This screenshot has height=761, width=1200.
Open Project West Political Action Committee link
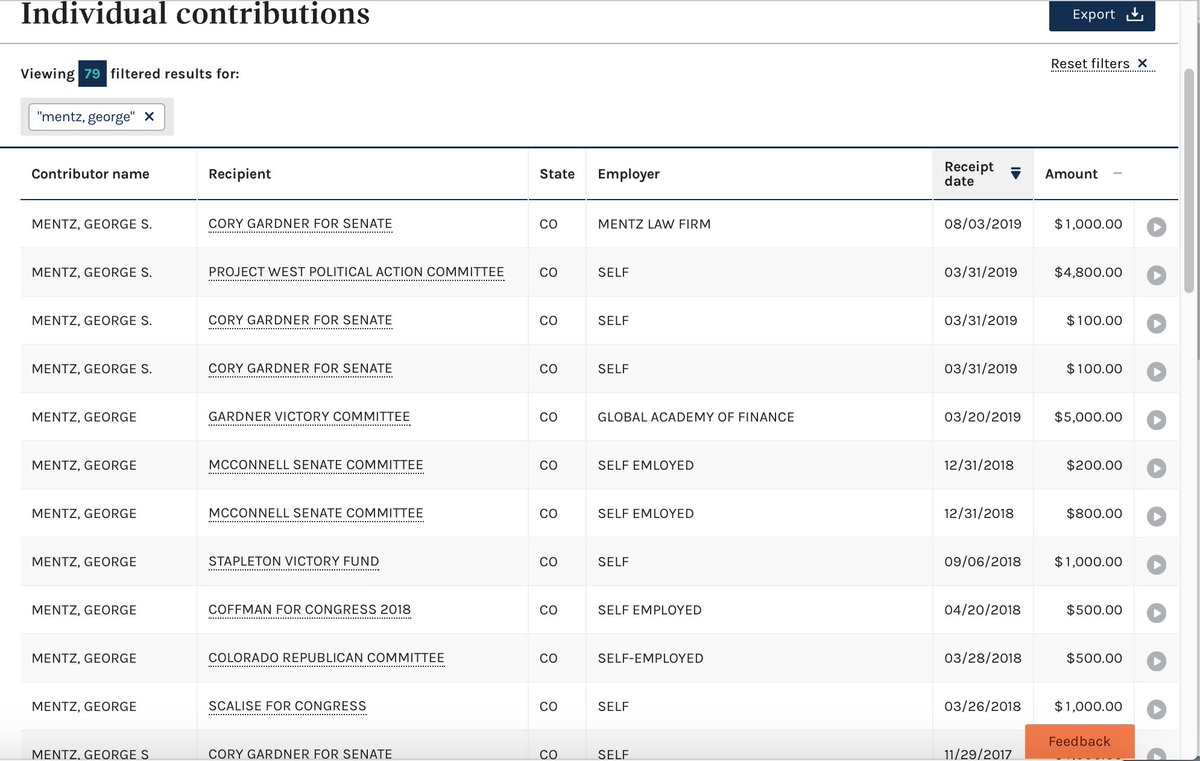click(356, 272)
